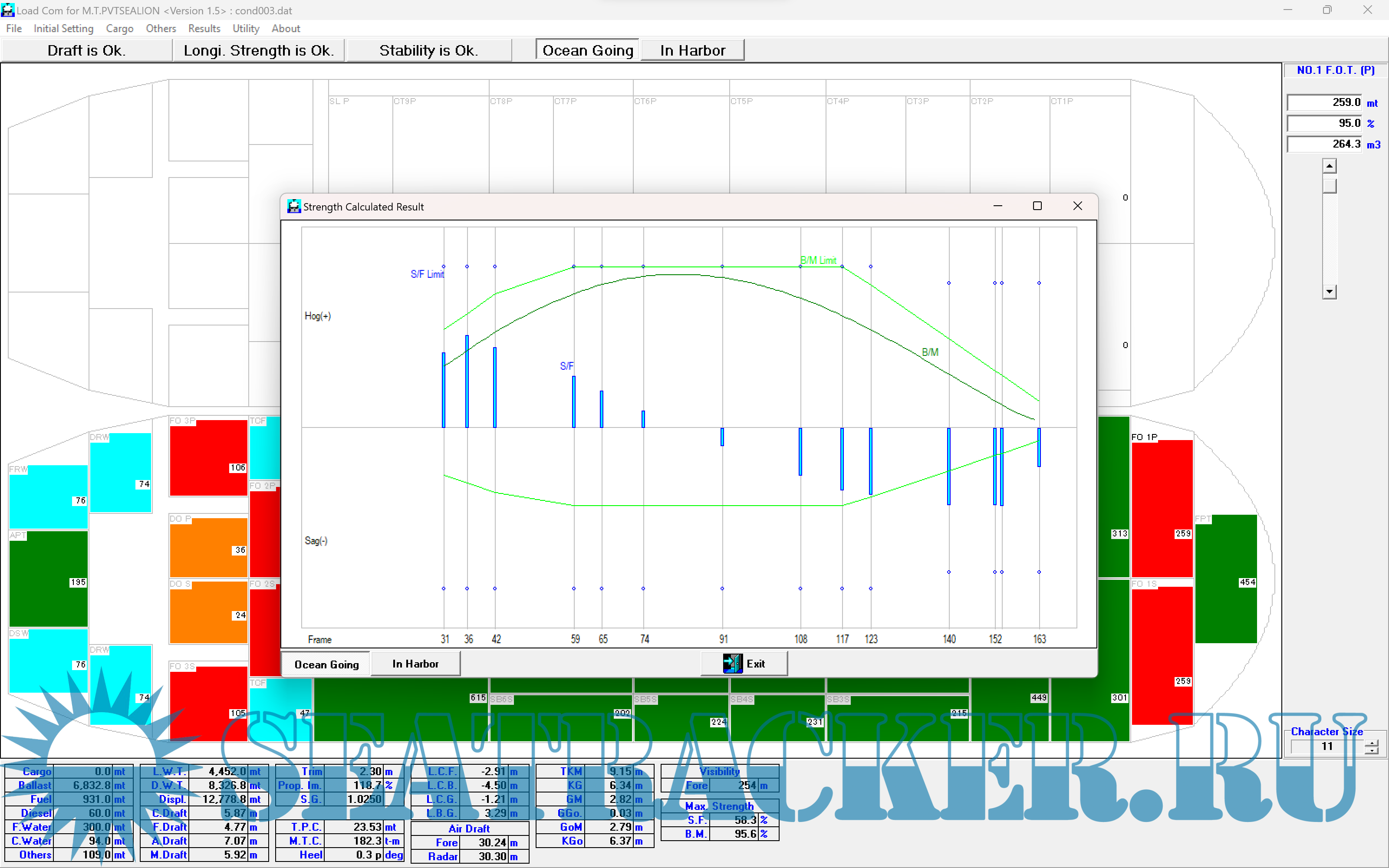Image resolution: width=1389 pixels, height=868 pixels.
Task: Click the Strength Calculated Result window icon
Action: click(294, 207)
